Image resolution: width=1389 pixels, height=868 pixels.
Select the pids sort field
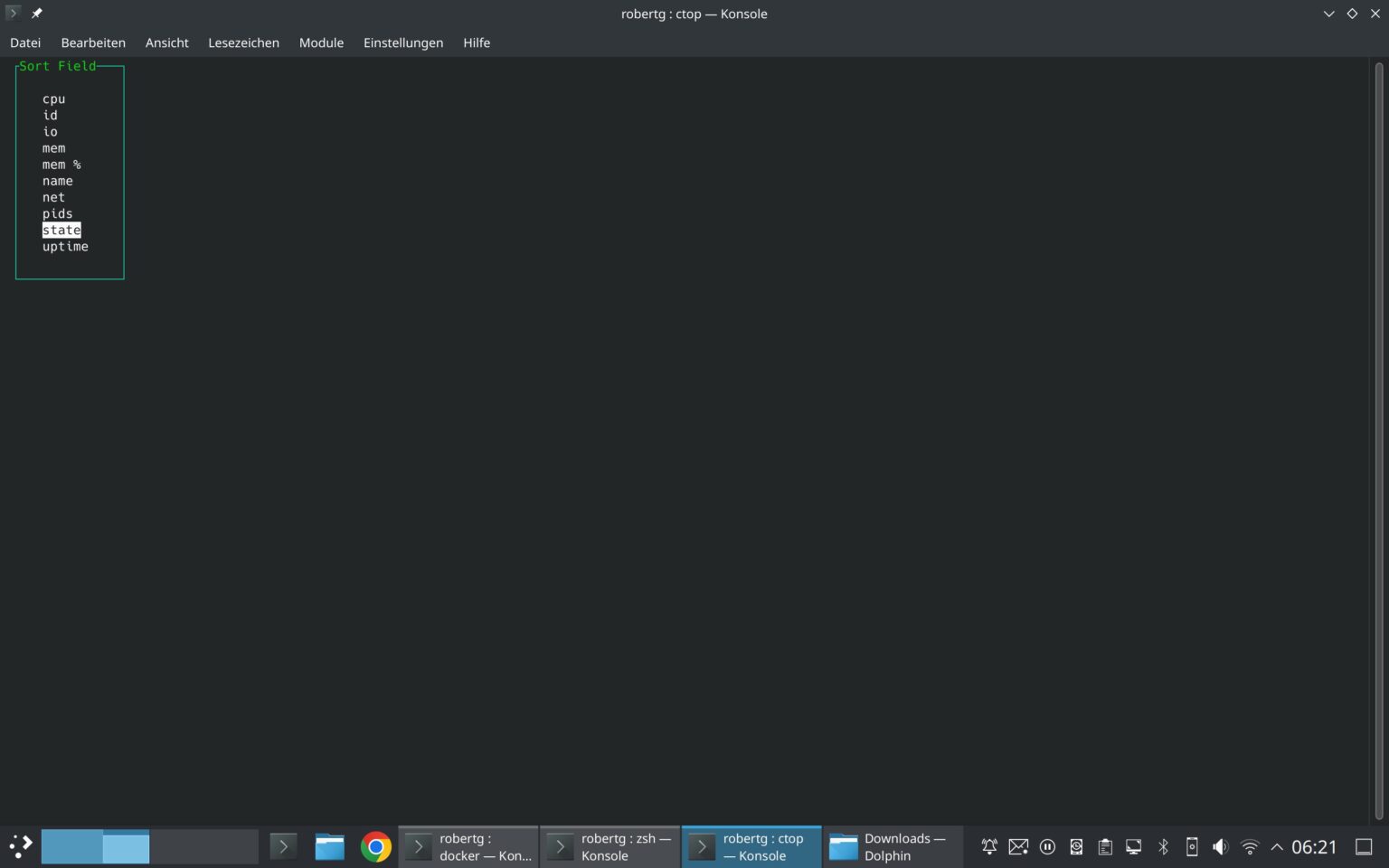point(58,213)
